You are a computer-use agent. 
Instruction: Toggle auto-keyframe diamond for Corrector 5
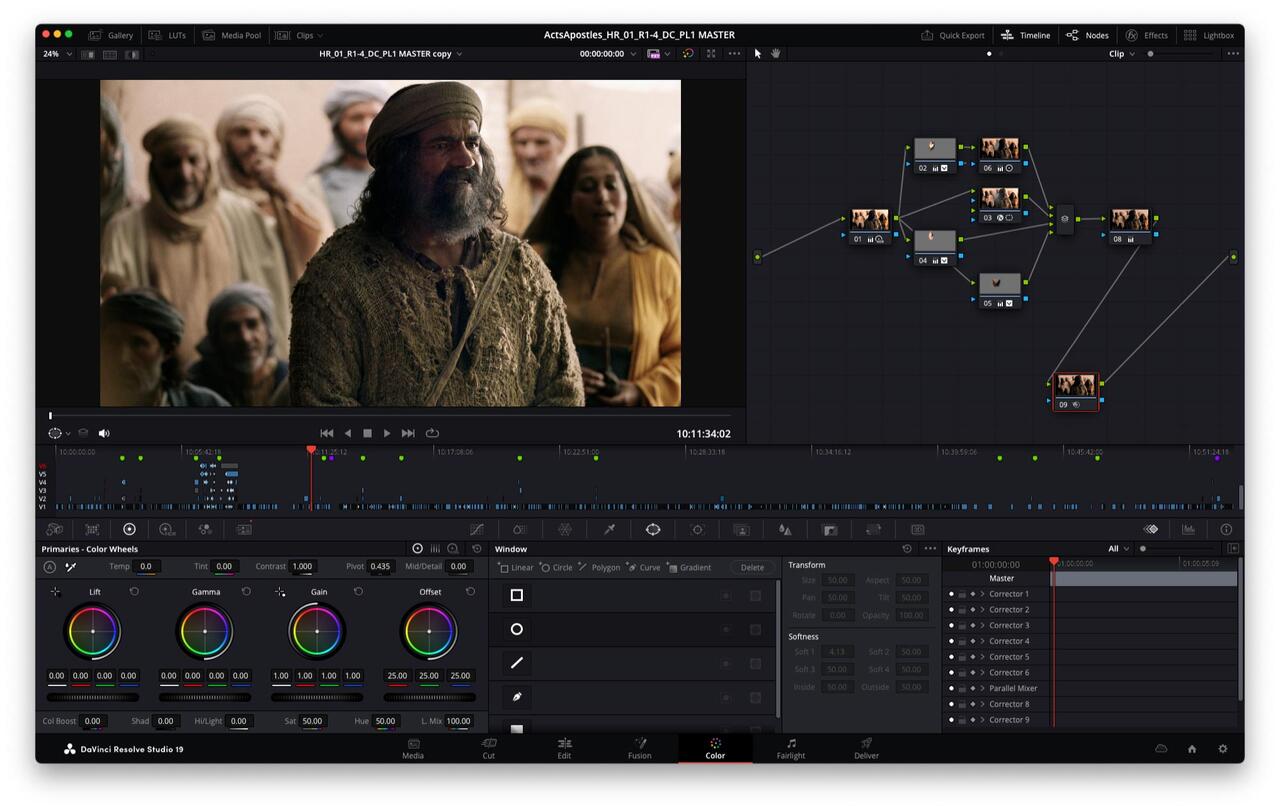tap(973, 657)
